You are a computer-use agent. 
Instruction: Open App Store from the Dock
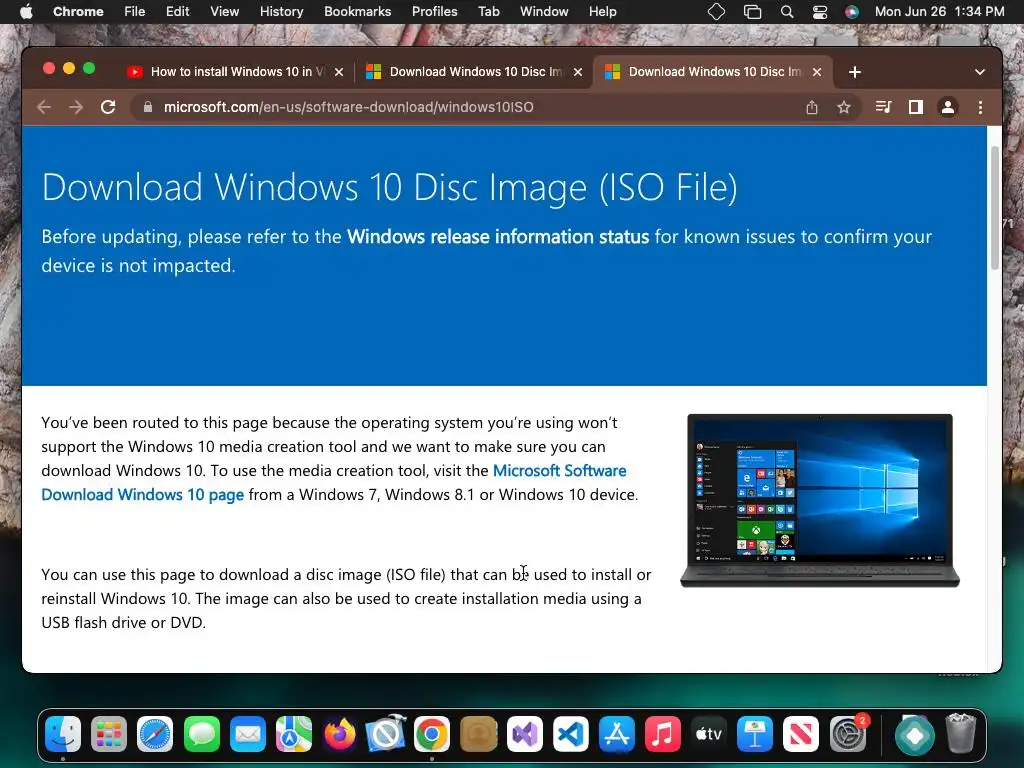(x=616, y=734)
